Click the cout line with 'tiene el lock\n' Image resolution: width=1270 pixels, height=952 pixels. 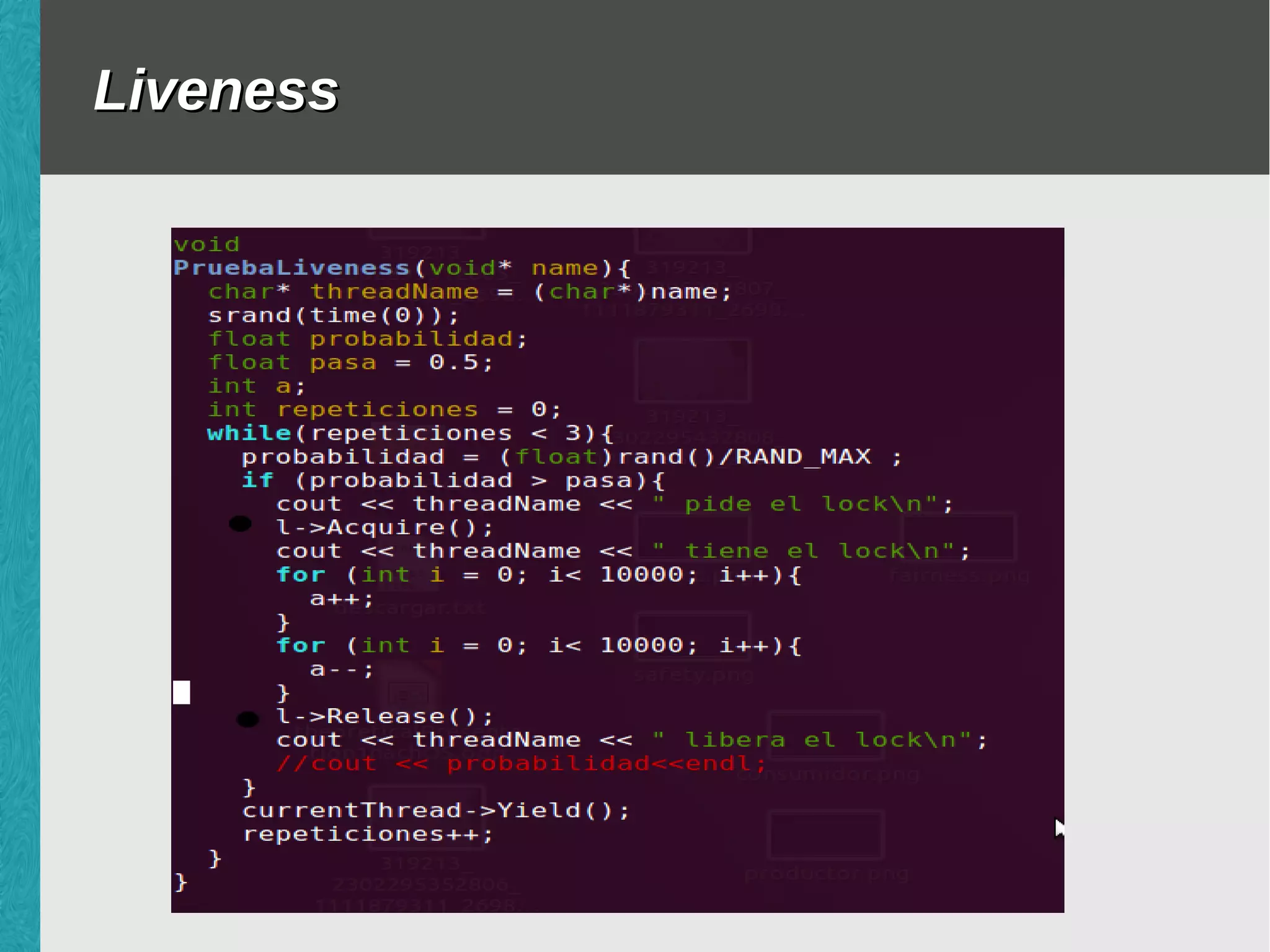tap(623, 551)
